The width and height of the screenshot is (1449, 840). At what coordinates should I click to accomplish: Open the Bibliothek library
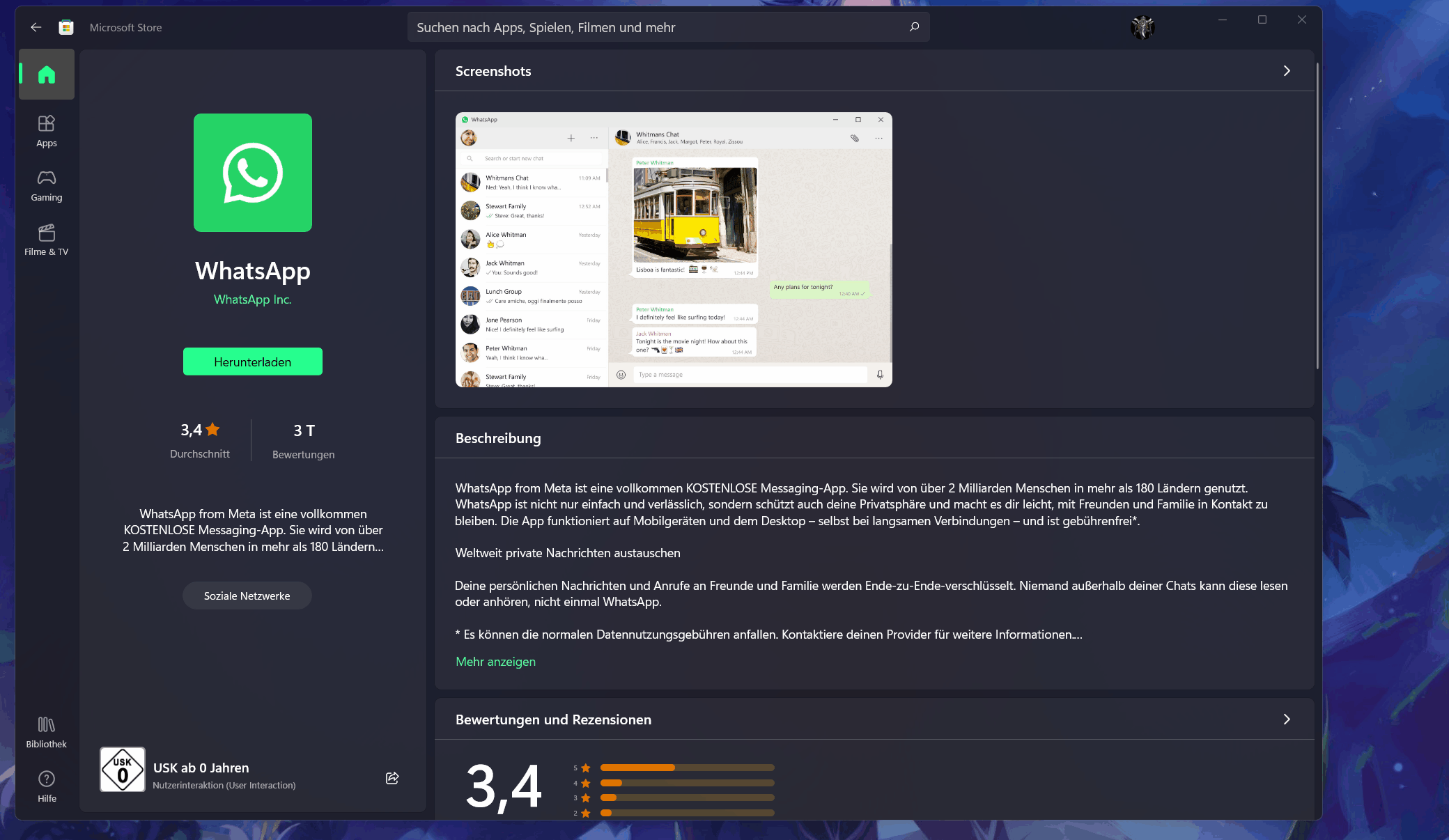coord(47,732)
